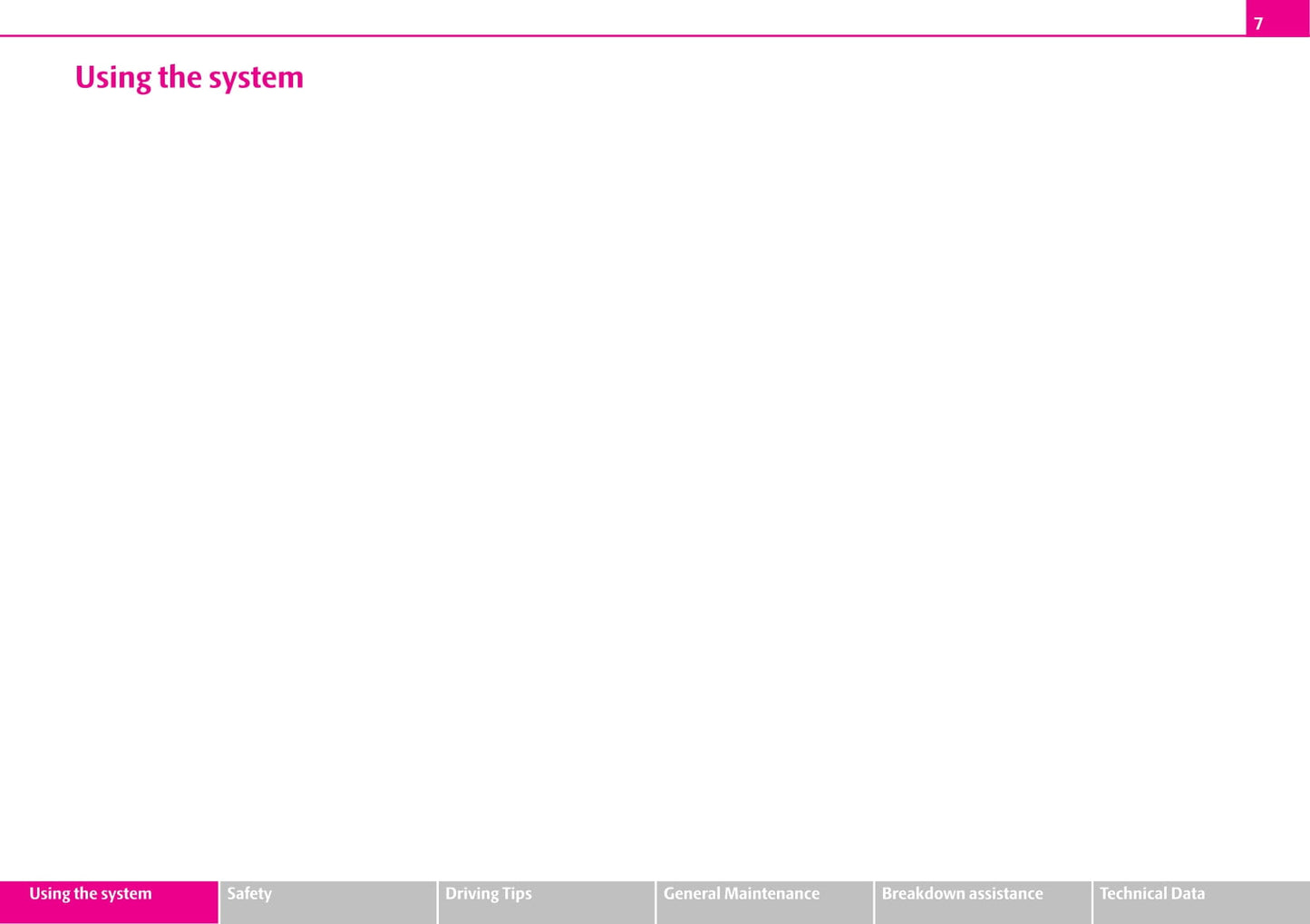1310x924 pixels.
Task: Go to the Breakdown assistance tab
Action: click(983, 901)
